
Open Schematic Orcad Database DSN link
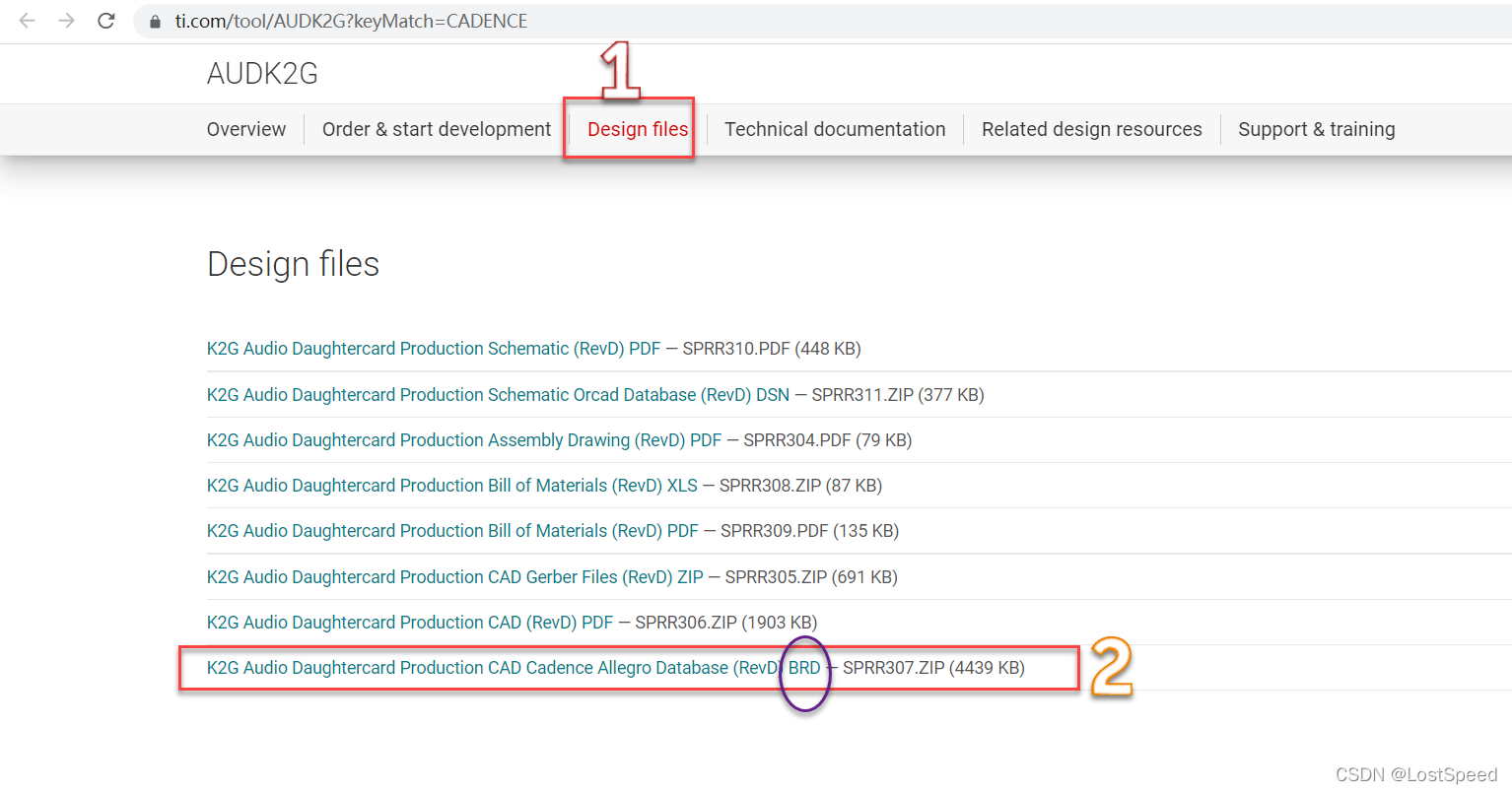pyautogui.click(x=498, y=395)
